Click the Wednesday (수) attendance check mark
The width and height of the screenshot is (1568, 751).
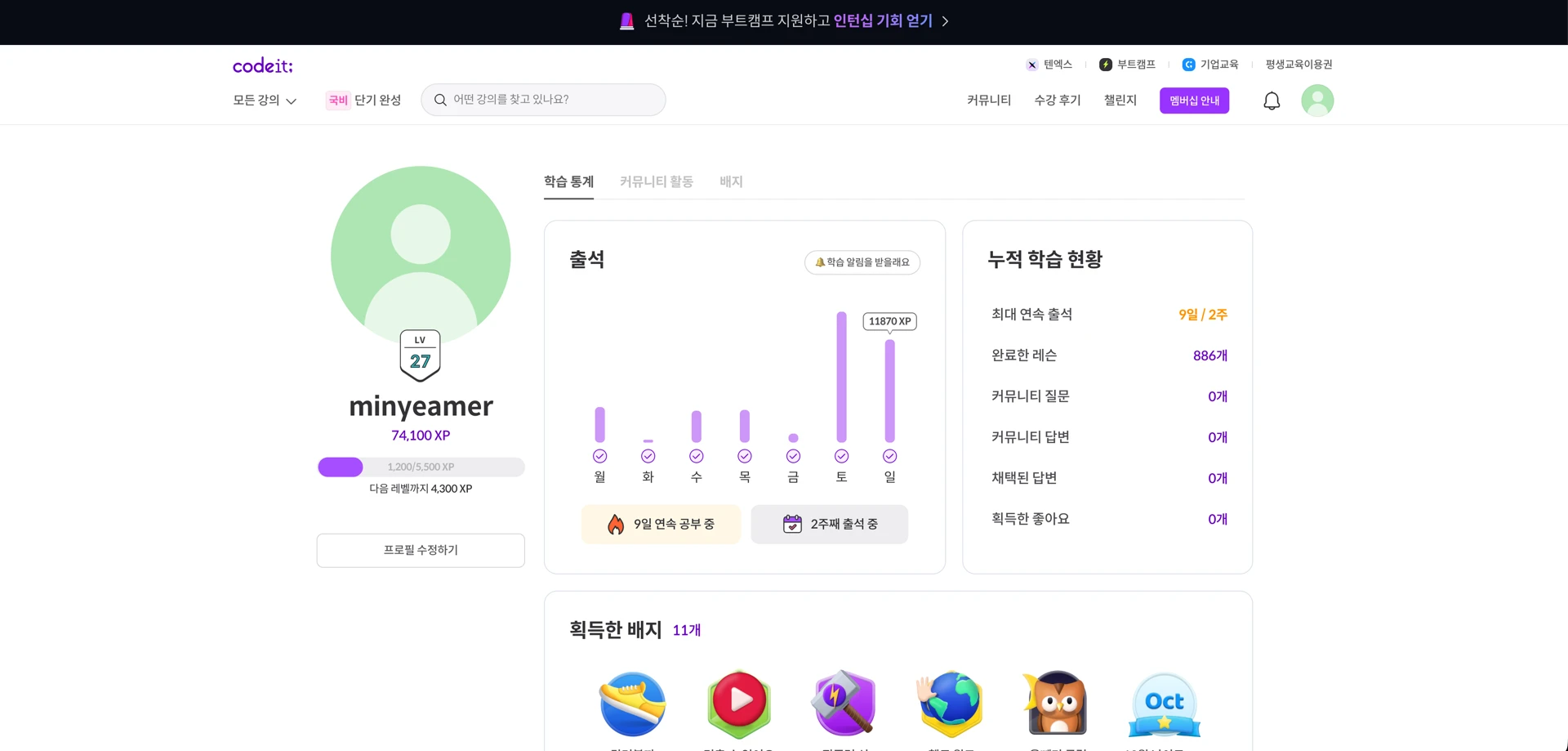[696, 456]
